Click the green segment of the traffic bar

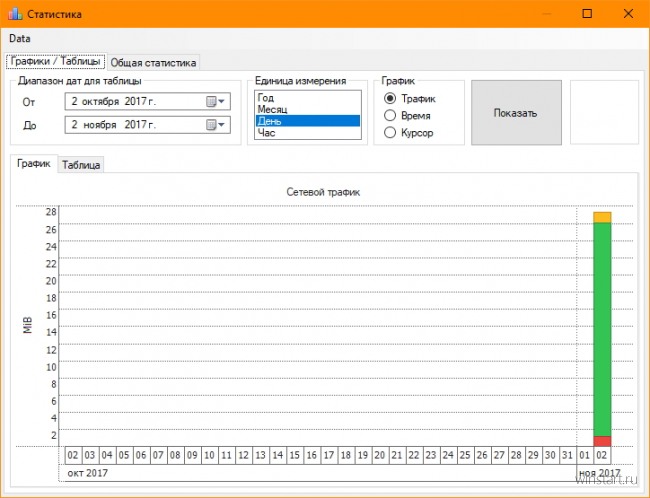coord(602,330)
